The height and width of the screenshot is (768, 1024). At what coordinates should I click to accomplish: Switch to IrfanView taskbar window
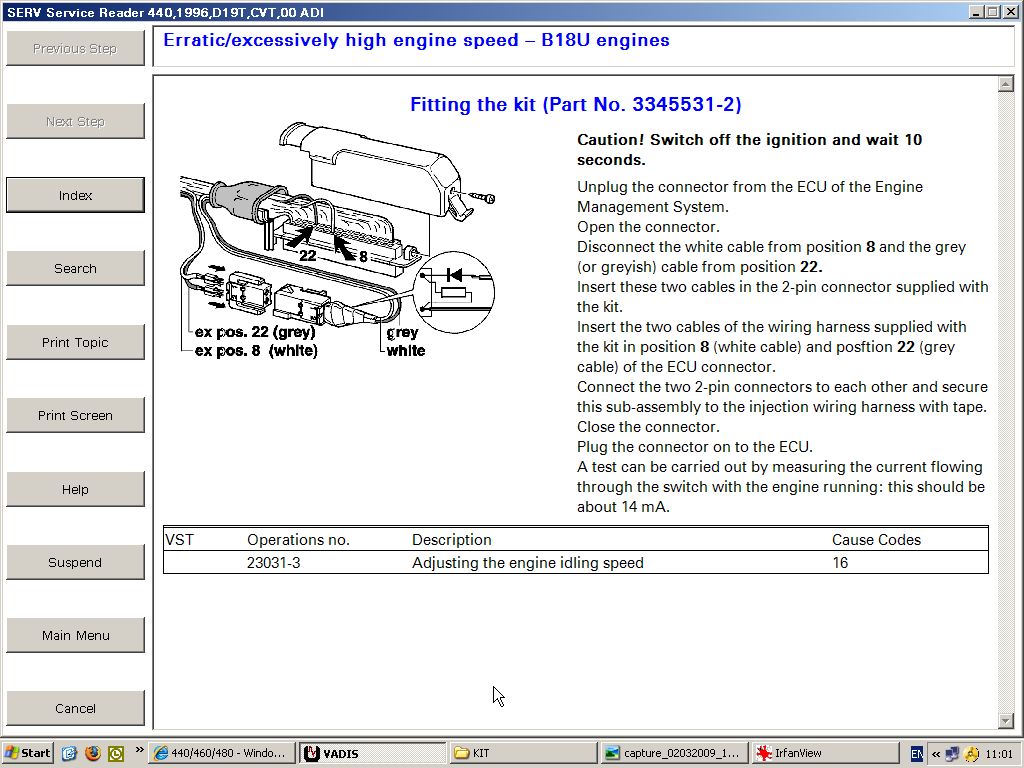click(825, 753)
